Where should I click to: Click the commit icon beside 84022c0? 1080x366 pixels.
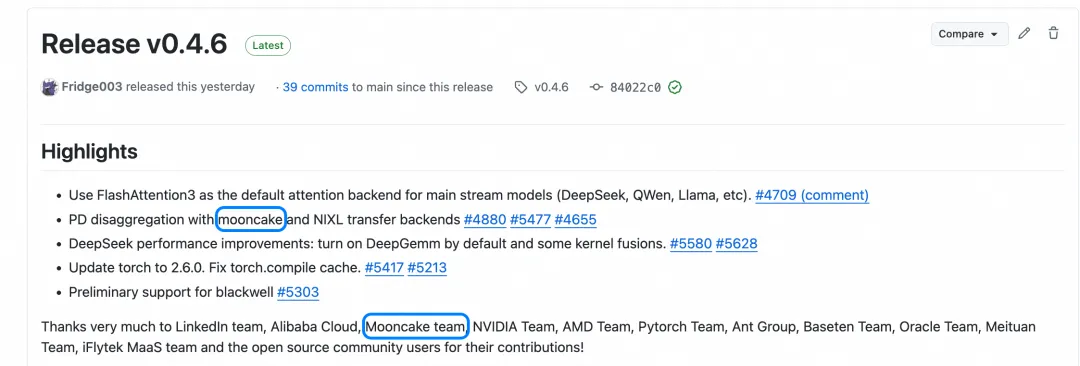[596, 88]
